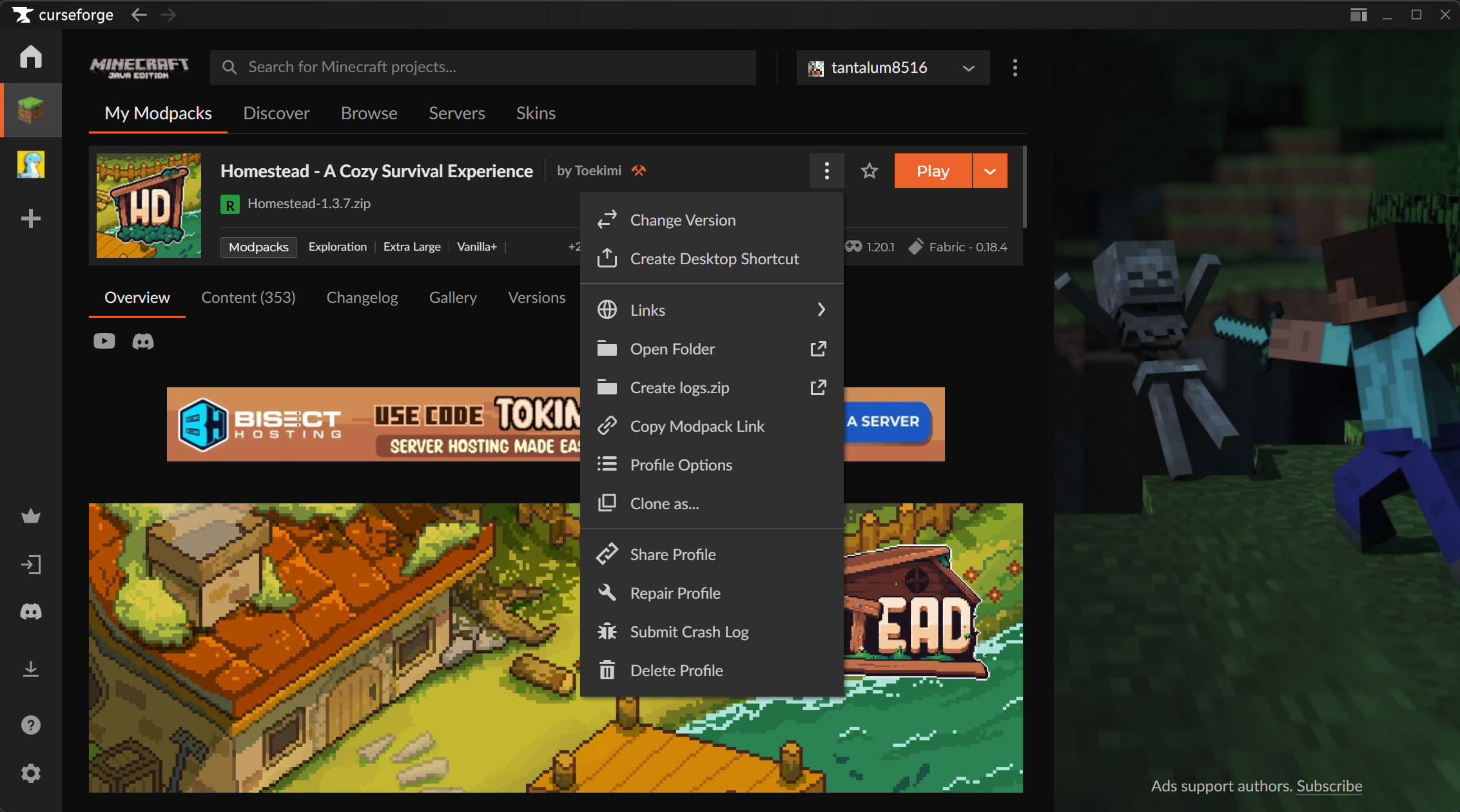Open the modpack's Discord link icon
Screen dimensions: 1460x812
[143, 341]
